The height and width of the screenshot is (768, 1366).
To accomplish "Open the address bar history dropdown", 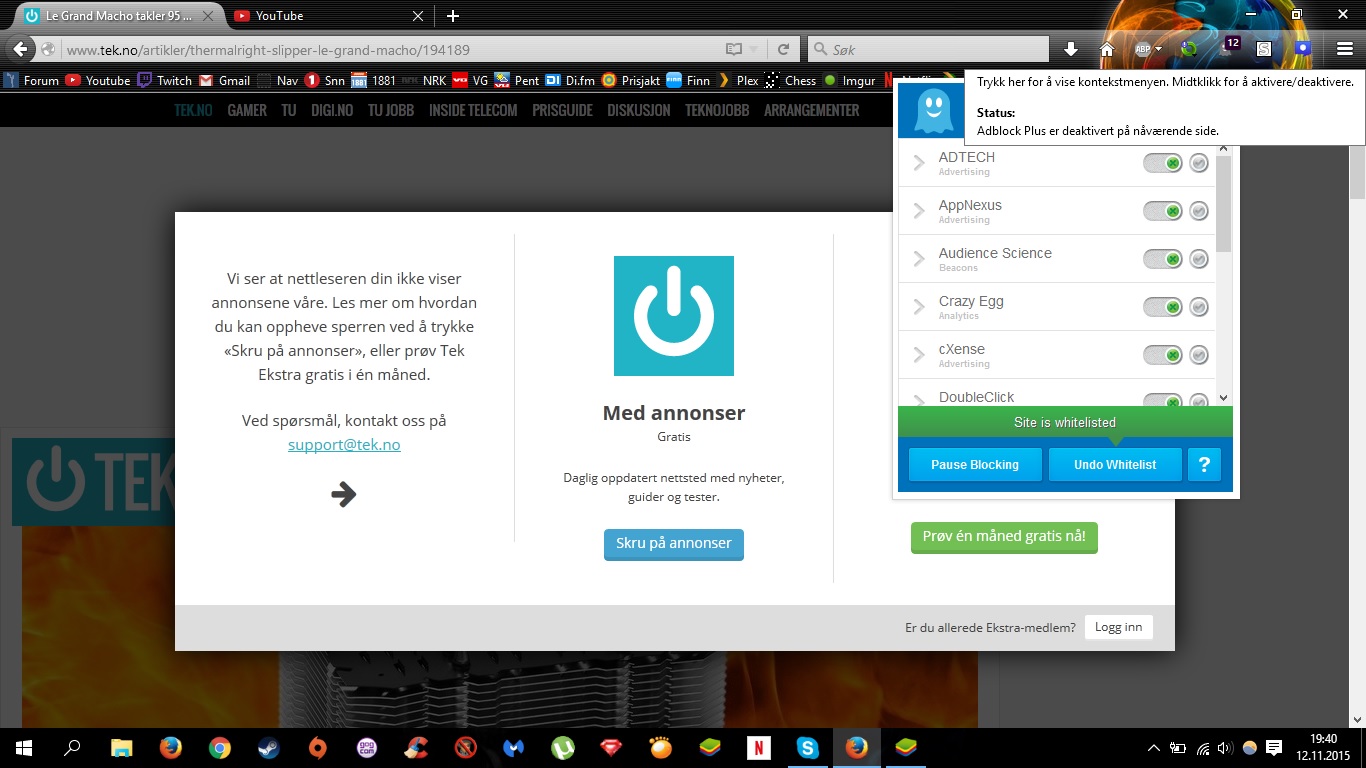I will [x=755, y=49].
